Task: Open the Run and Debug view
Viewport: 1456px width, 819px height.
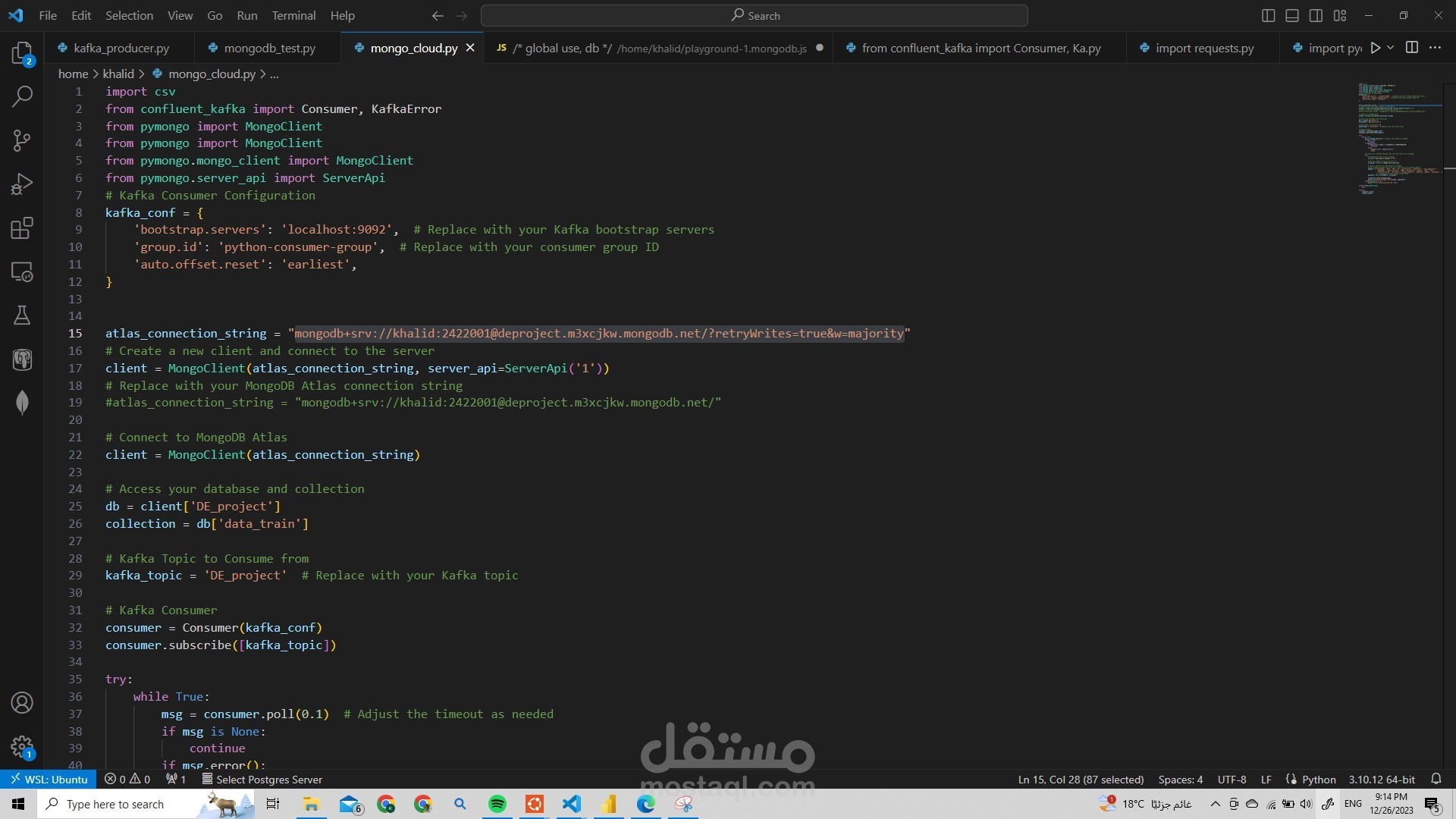Action: click(x=22, y=184)
